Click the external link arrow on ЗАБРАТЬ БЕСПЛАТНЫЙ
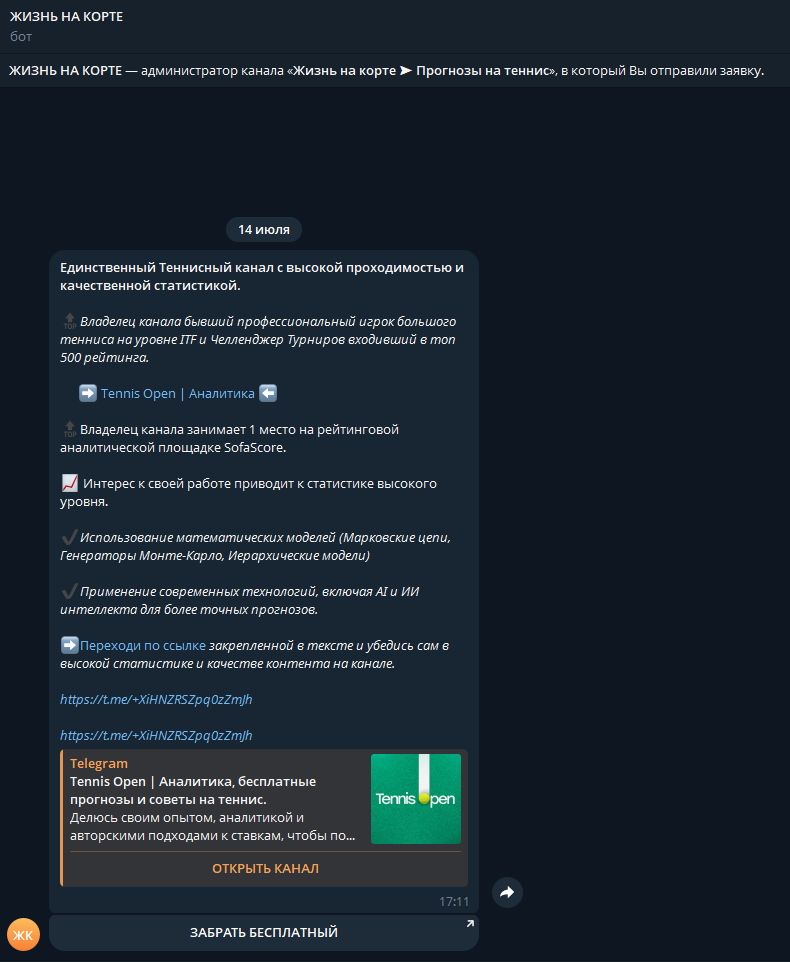Image resolution: width=790 pixels, height=962 pixels. pyautogui.click(x=470, y=923)
